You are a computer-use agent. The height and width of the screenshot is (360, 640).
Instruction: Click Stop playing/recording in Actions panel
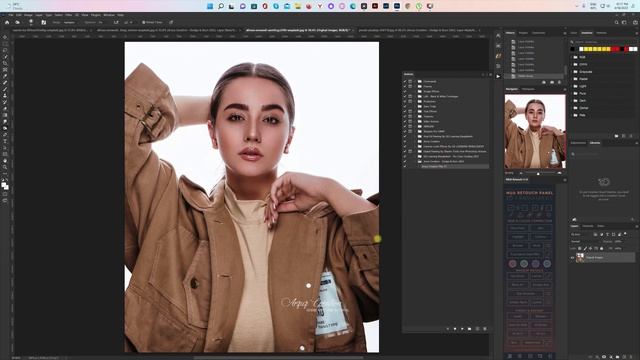(x=448, y=329)
